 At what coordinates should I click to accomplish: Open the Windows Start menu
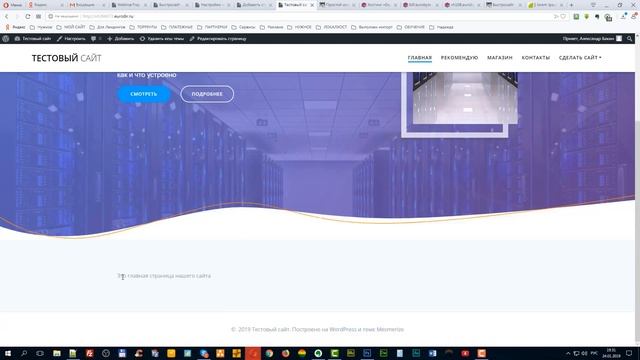(7, 353)
